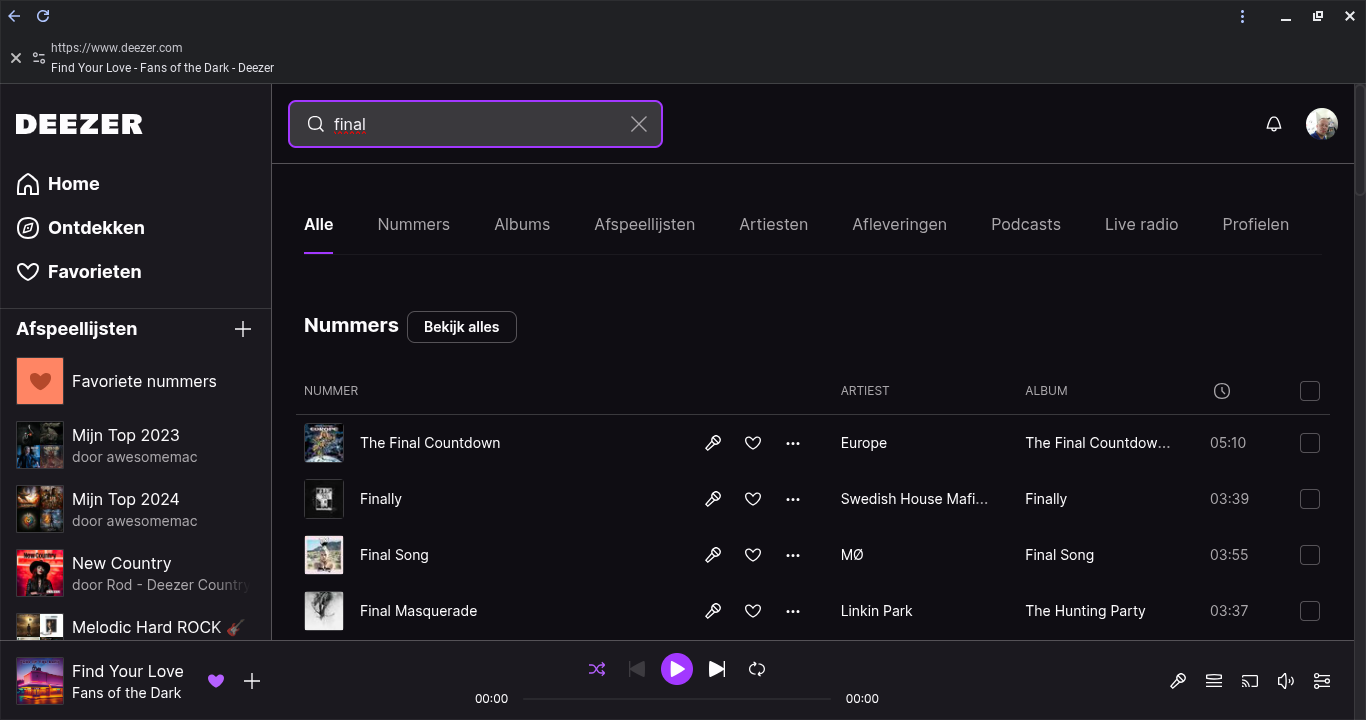Screen dimensions: 1366x720
Task: Open the site settings icon next to the URL
Action: (x=39, y=58)
